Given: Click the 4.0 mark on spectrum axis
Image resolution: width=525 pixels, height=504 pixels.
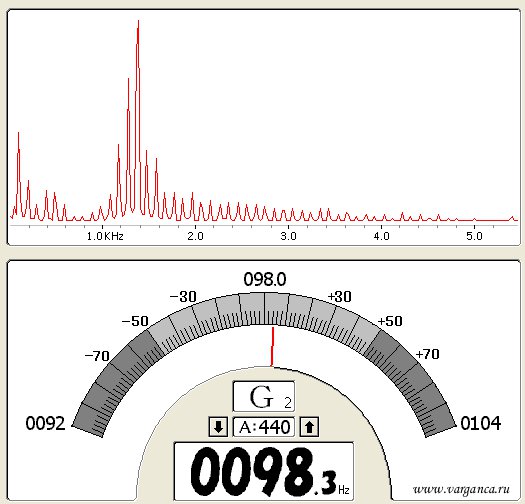Looking at the screenshot, I should coord(381,236).
